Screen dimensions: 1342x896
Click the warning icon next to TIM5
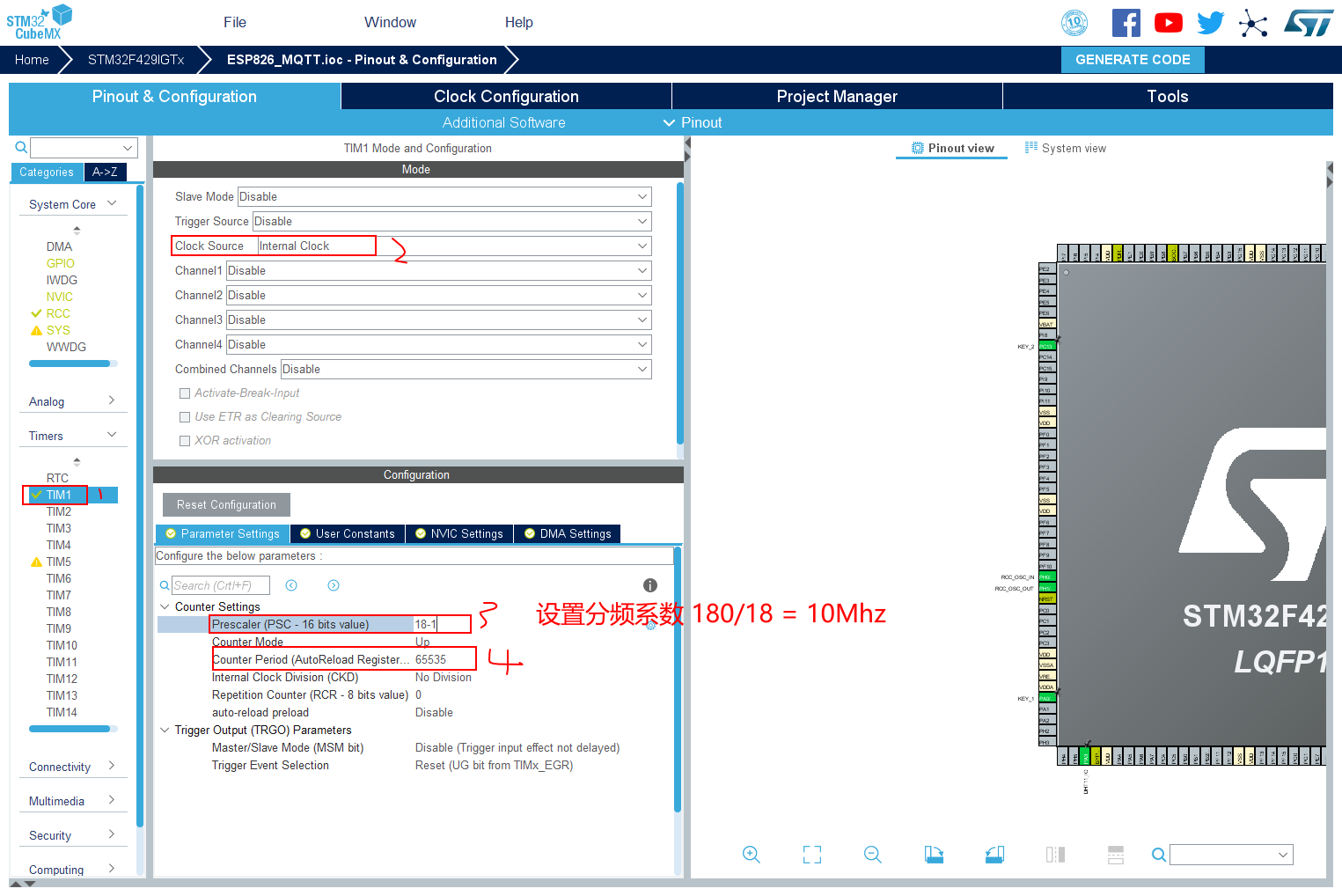(36, 562)
